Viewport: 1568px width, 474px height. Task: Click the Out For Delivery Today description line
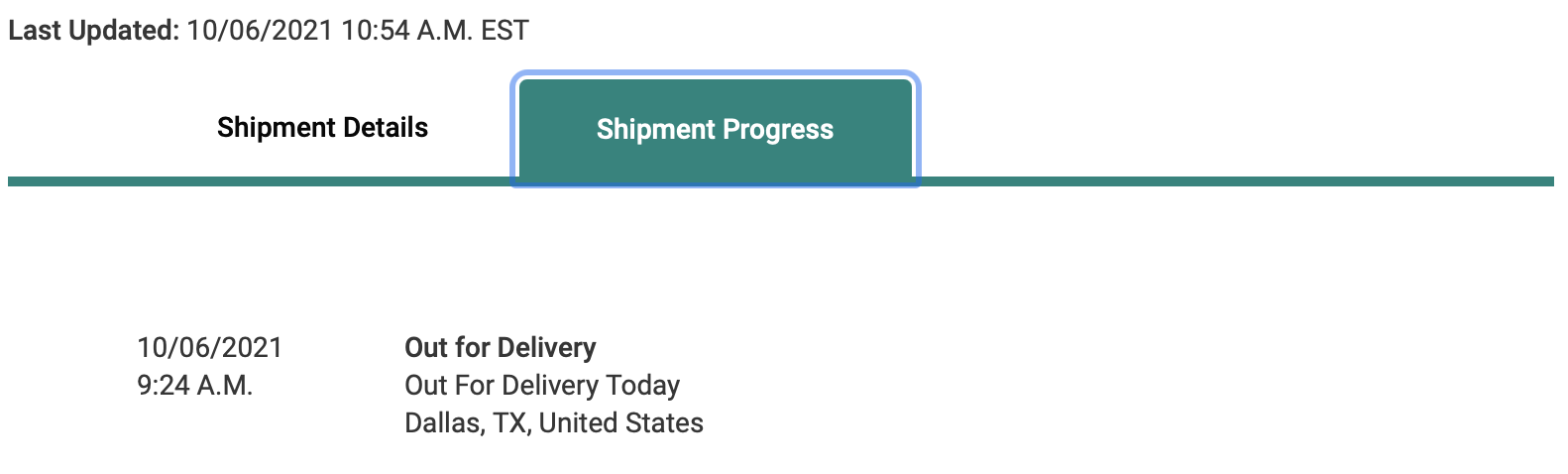542,385
